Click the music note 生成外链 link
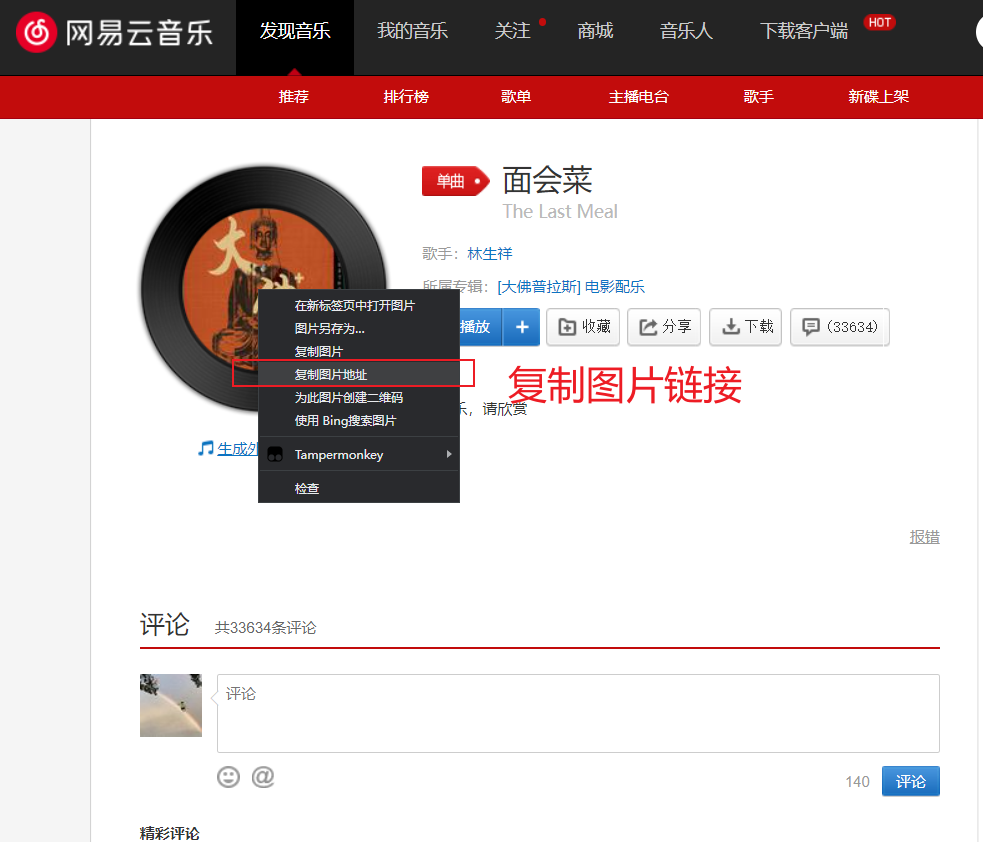This screenshot has width=983, height=842. [x=228, y=449]
